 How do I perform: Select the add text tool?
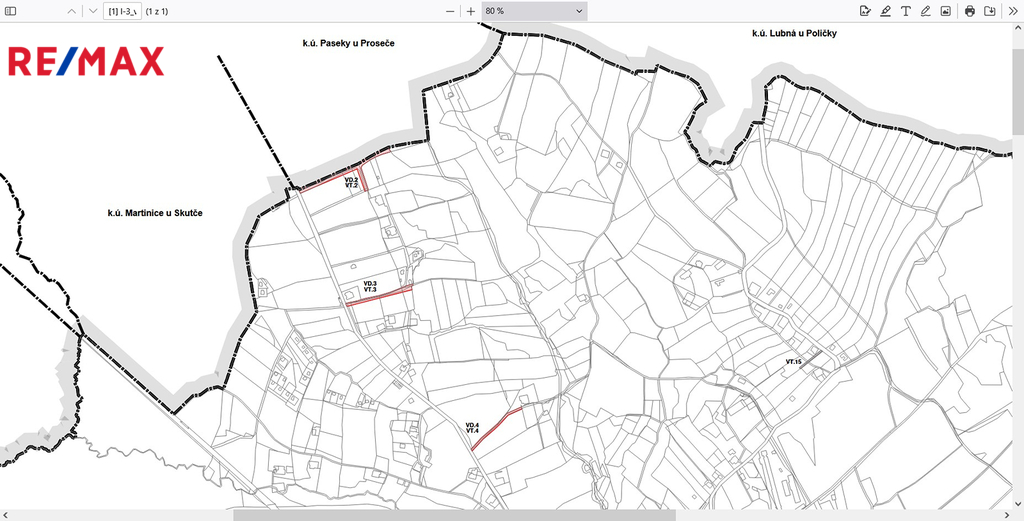tap(905, 11)
